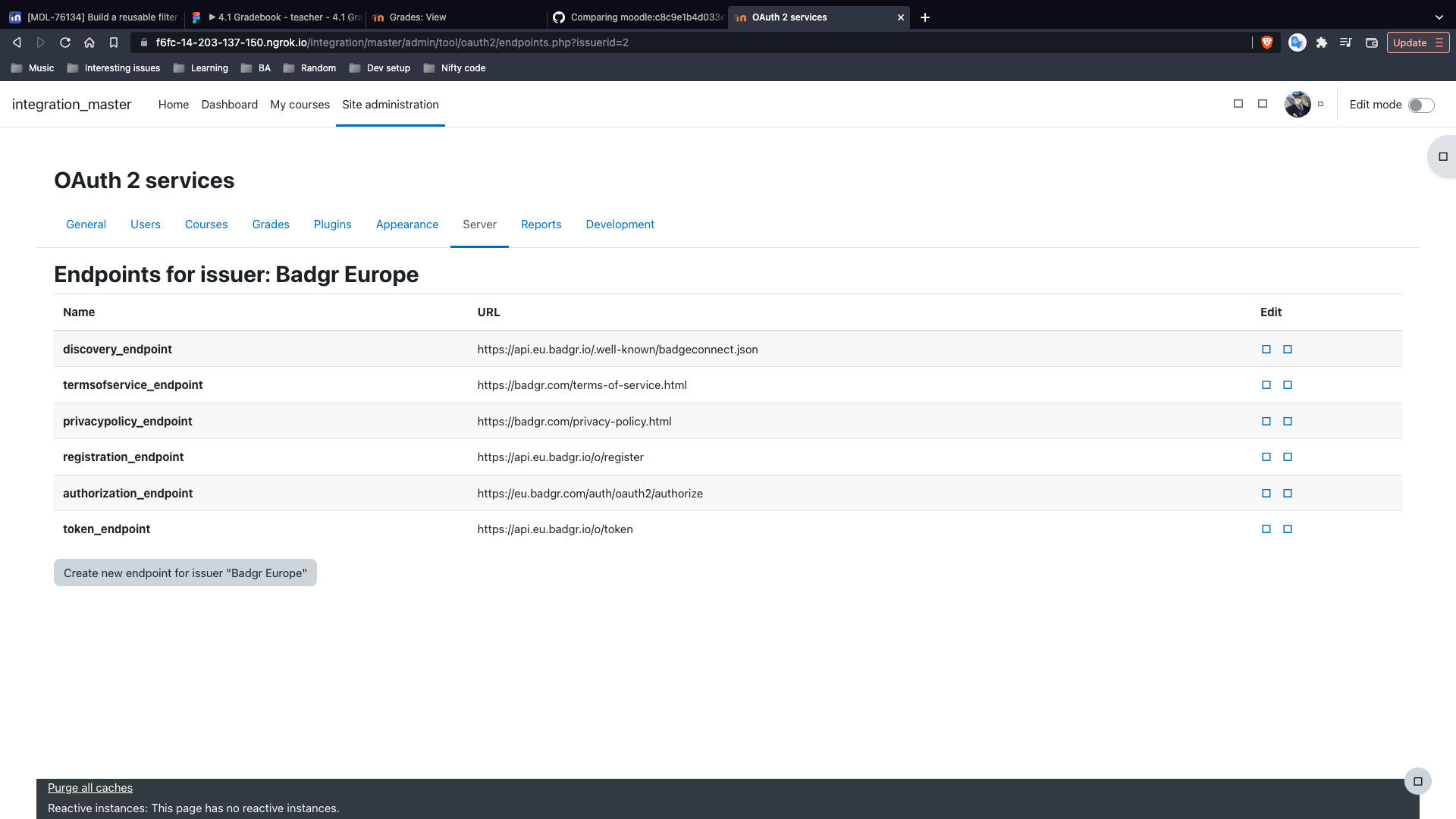Open the Music bookmarks folder
This screenshot has width=1456, height=819.
(33, 68)
